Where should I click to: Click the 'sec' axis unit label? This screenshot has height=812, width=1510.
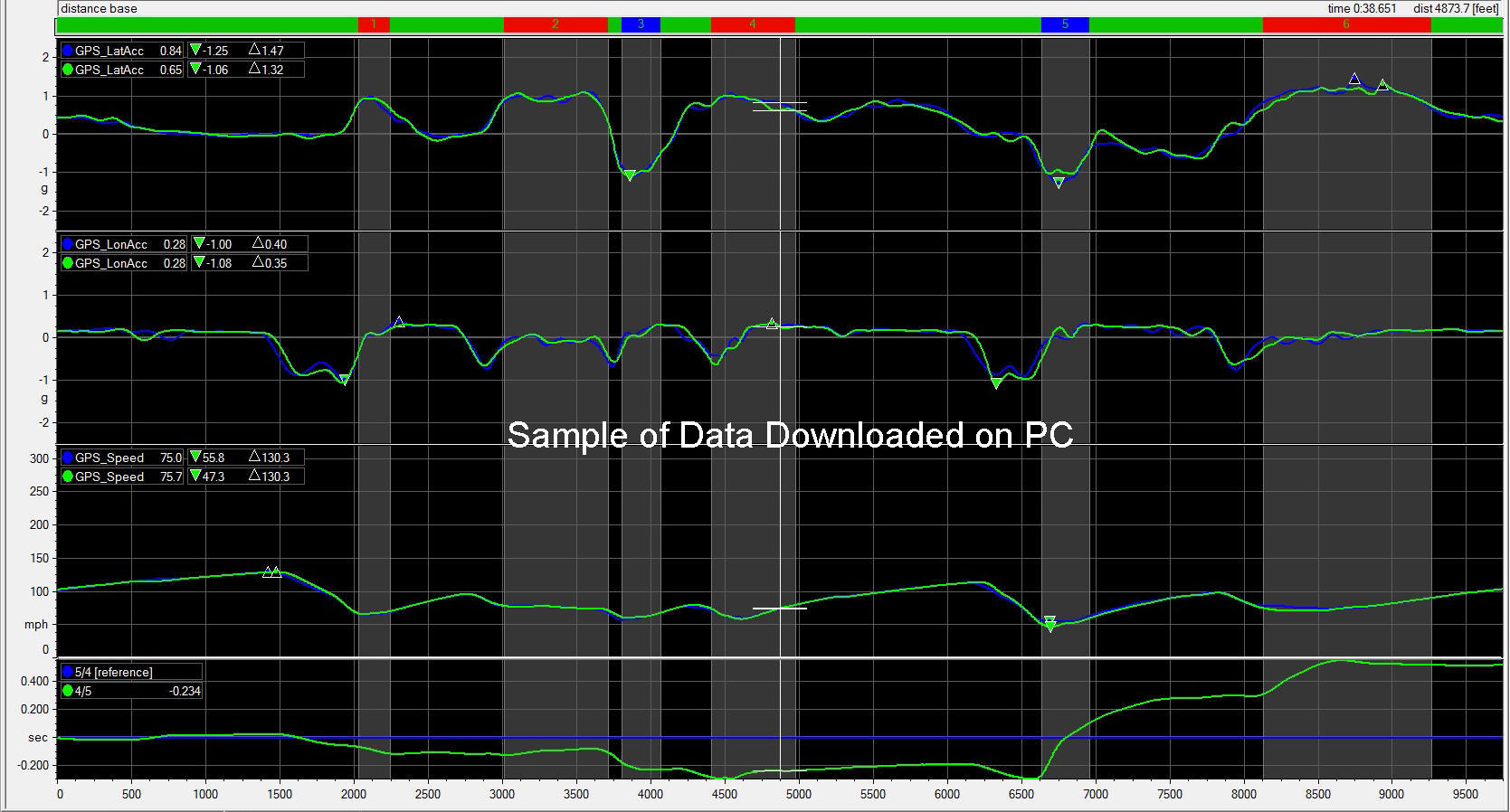pyautogui.click(x=37, y=737)
